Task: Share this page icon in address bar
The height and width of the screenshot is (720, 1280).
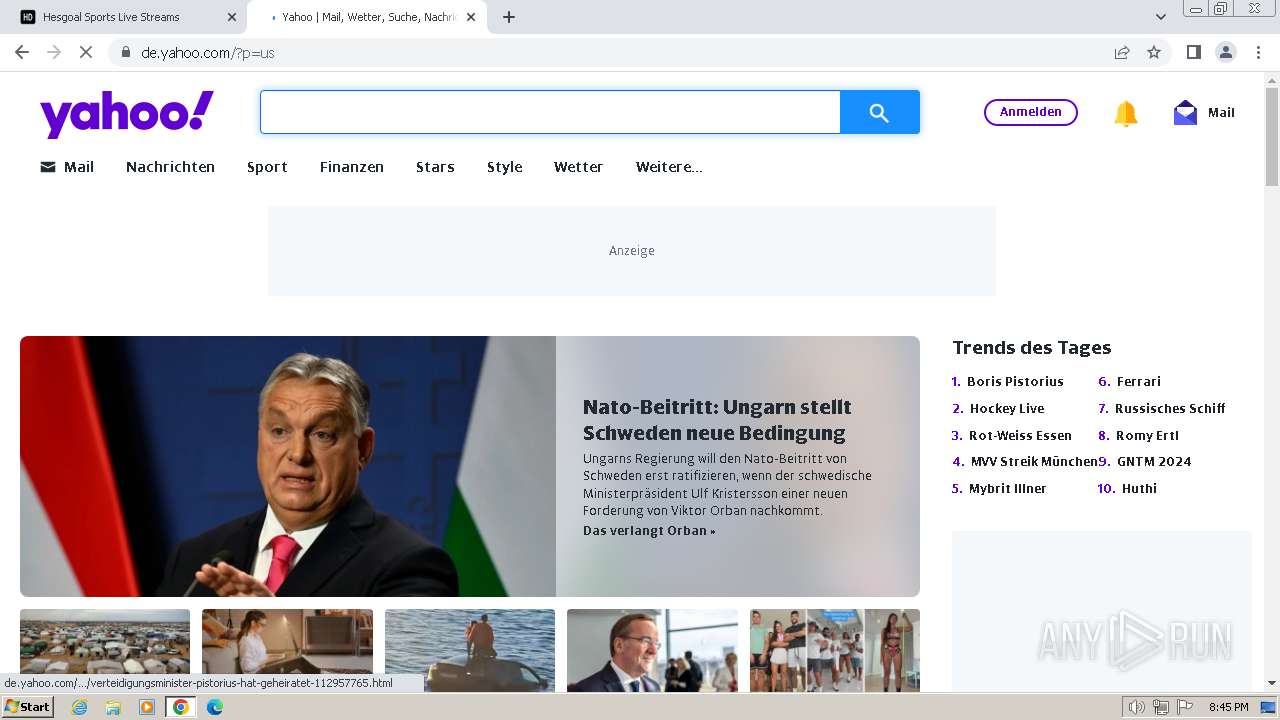Action: click(1122, 53)
